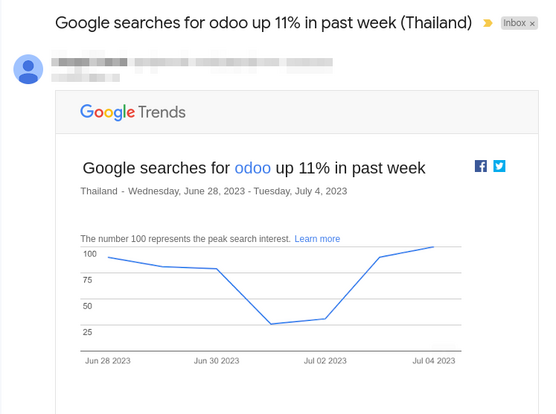
Task: Open the sender's profile avatar
Action: click(x=28, y=69)
